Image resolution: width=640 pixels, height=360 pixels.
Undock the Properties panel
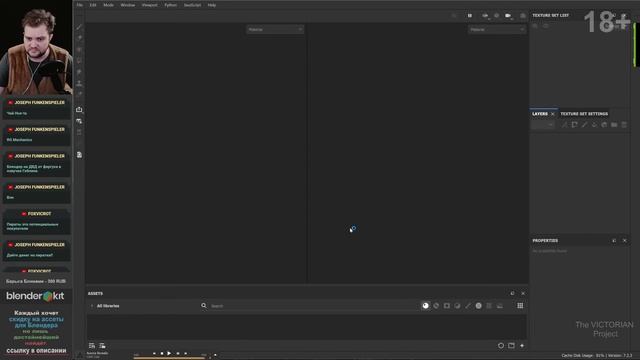pos(614,240)
